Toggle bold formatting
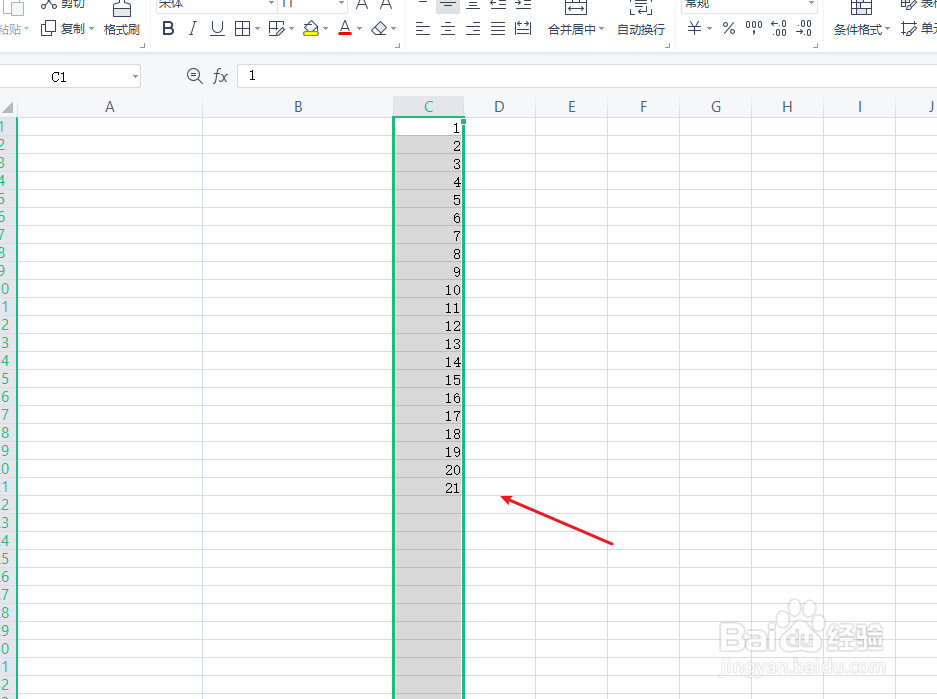937x699 pixels. 169,29
